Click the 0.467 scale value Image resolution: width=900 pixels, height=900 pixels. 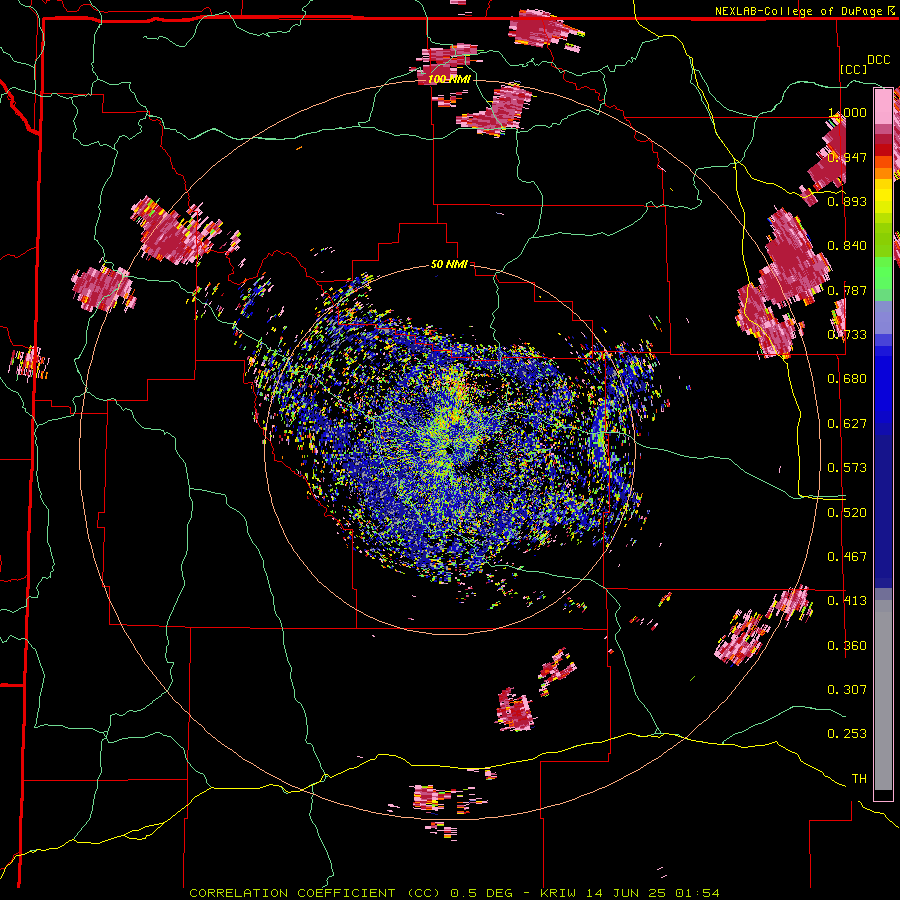pos(847,556)
